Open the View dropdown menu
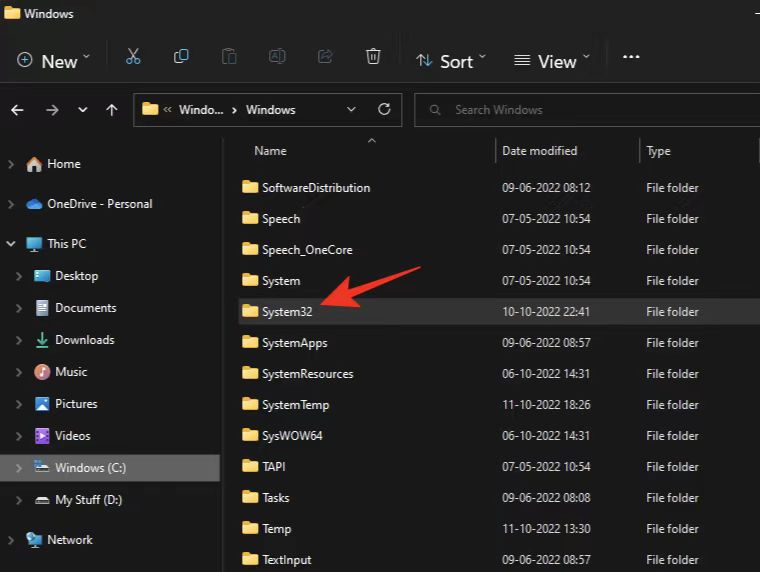 [x=552, y=61]
